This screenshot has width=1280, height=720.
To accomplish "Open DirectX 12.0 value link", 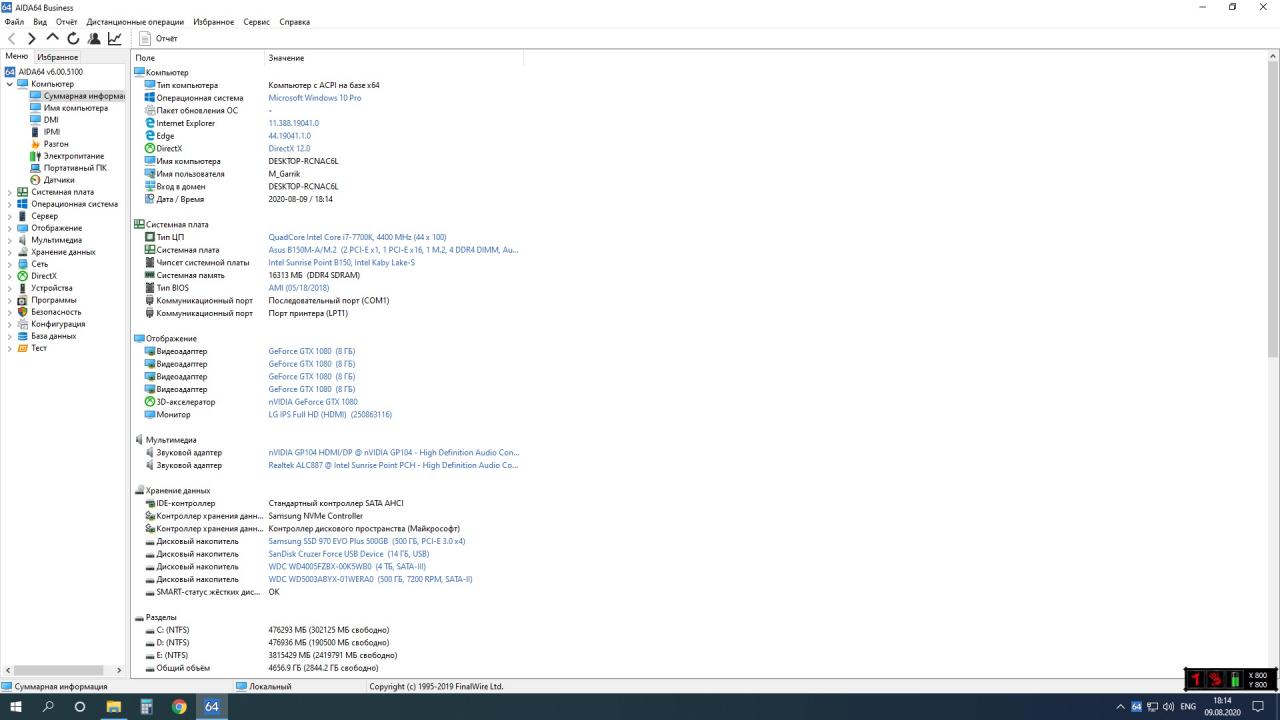I will click(x=289, y=148).
